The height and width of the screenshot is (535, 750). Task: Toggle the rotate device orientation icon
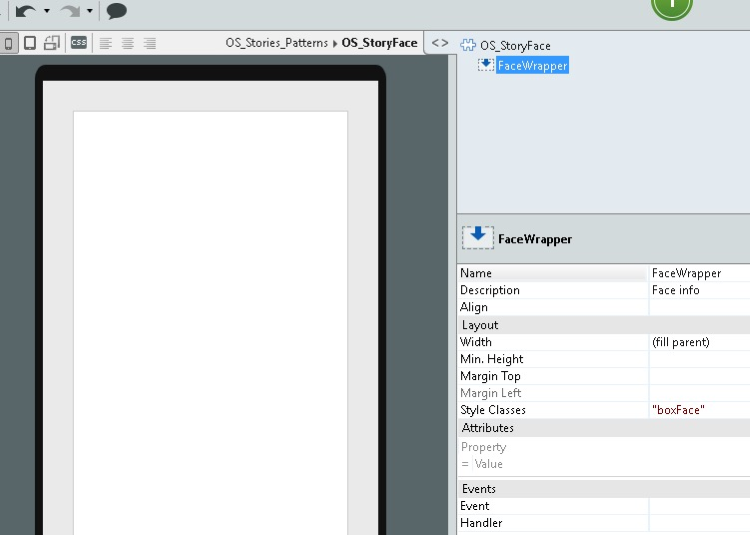click(x=52, y=43)
